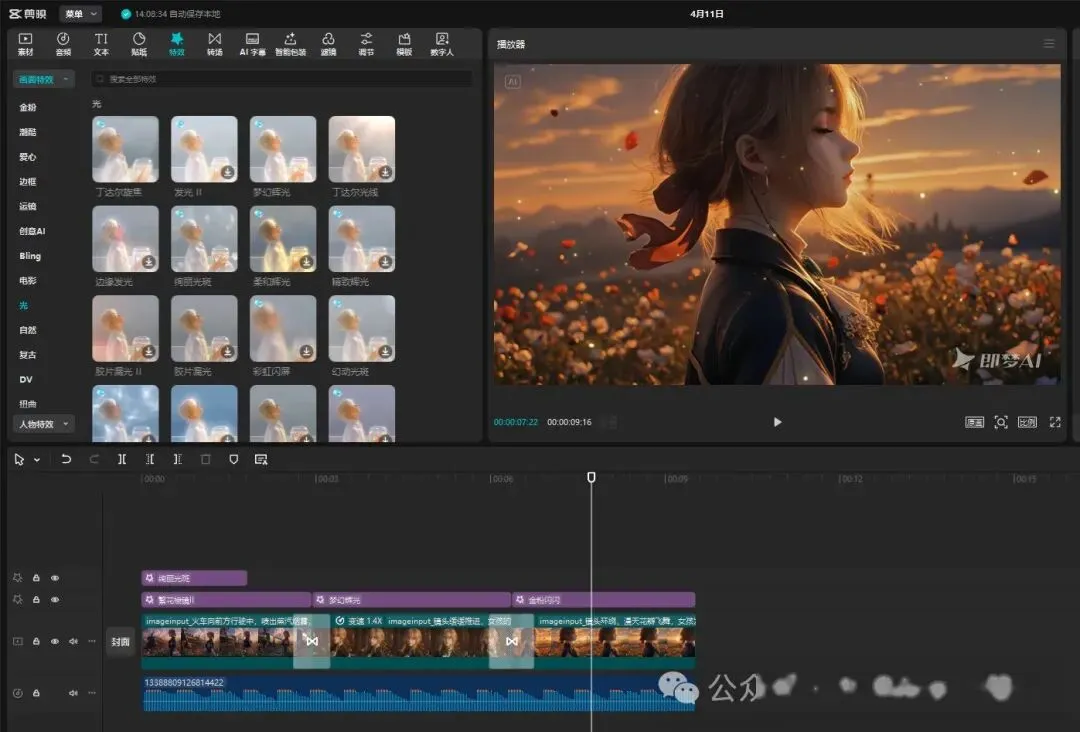Mute the main video track speaker icon
Viewport: 1080px width, 732px height.
click(73, 641)
